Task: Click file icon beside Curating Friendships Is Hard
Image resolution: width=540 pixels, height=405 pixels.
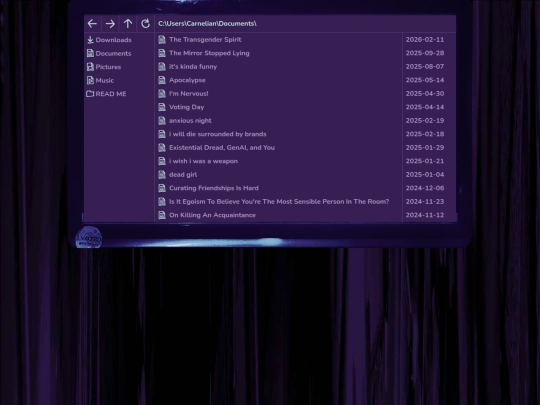Action: click(162, 188)
